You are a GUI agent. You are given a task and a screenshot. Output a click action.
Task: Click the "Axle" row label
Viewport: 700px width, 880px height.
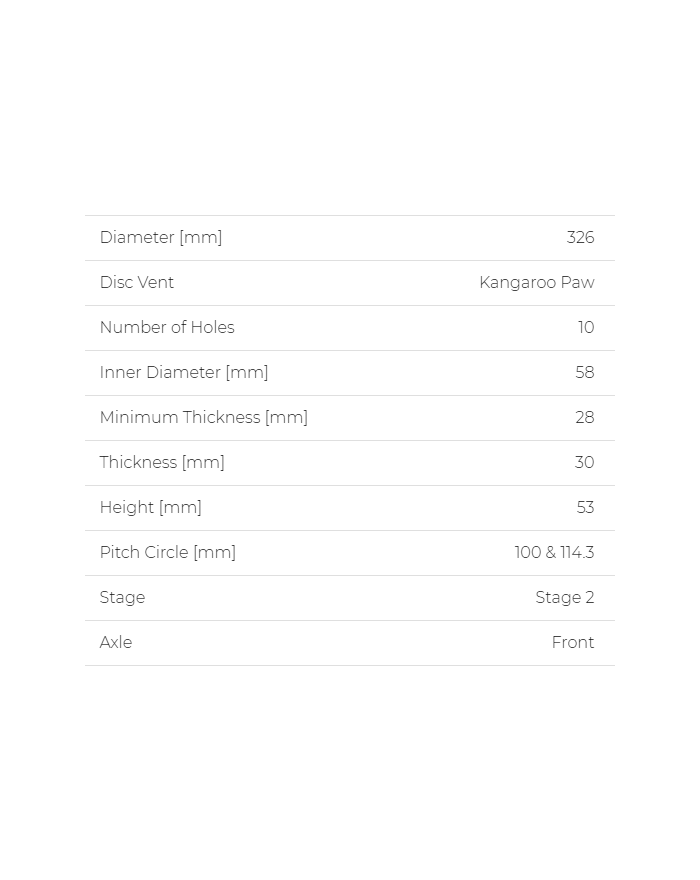click(116, 643)
